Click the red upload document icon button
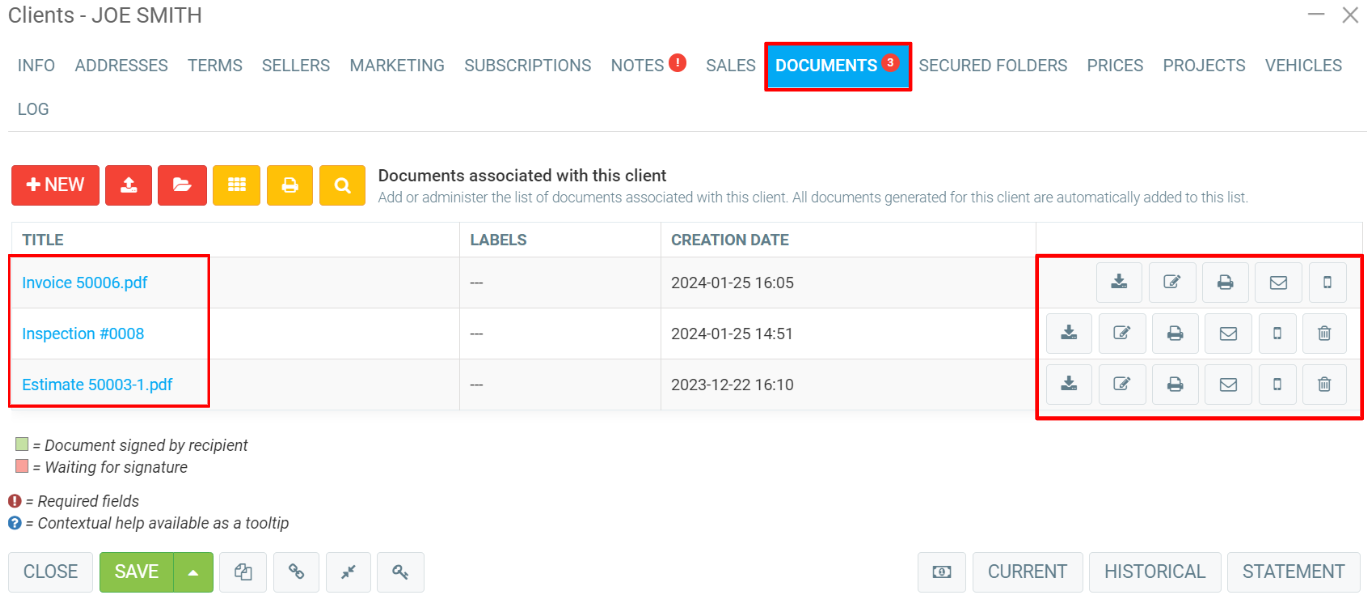The width and height of the screenshot is (1368, 603). coord(128,185)
